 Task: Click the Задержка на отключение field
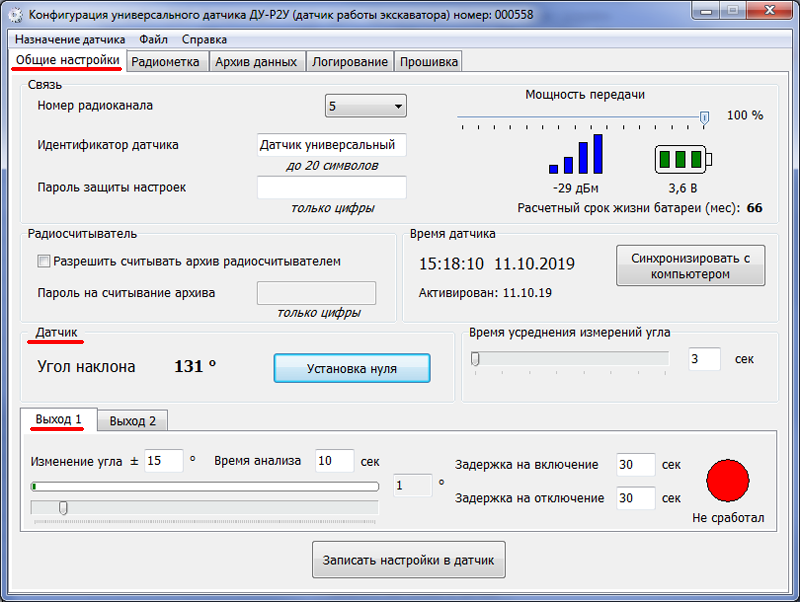[635, 498]
